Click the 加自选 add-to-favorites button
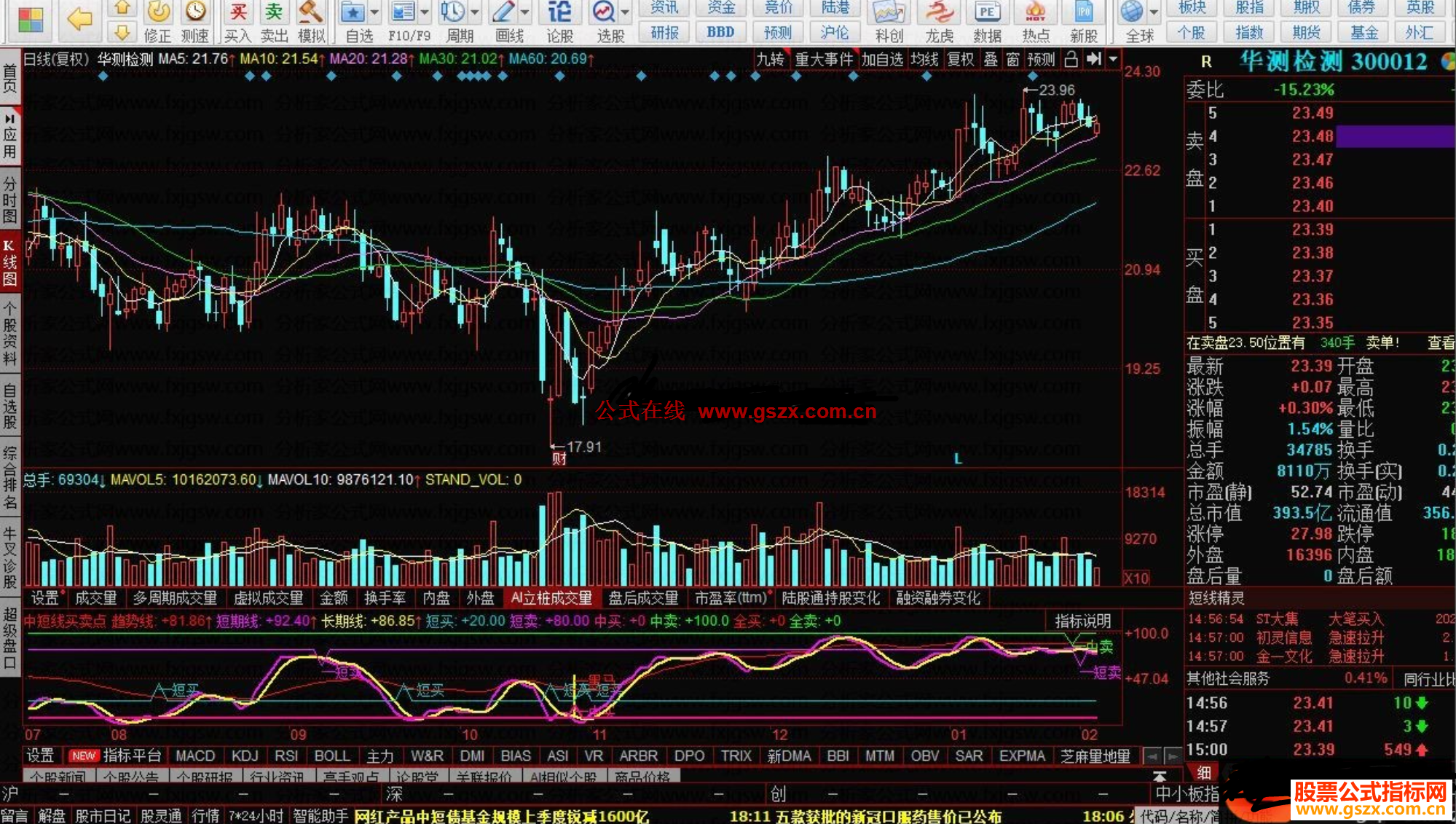This screenshot has width=1456, height=824. [x=882, y=59]
